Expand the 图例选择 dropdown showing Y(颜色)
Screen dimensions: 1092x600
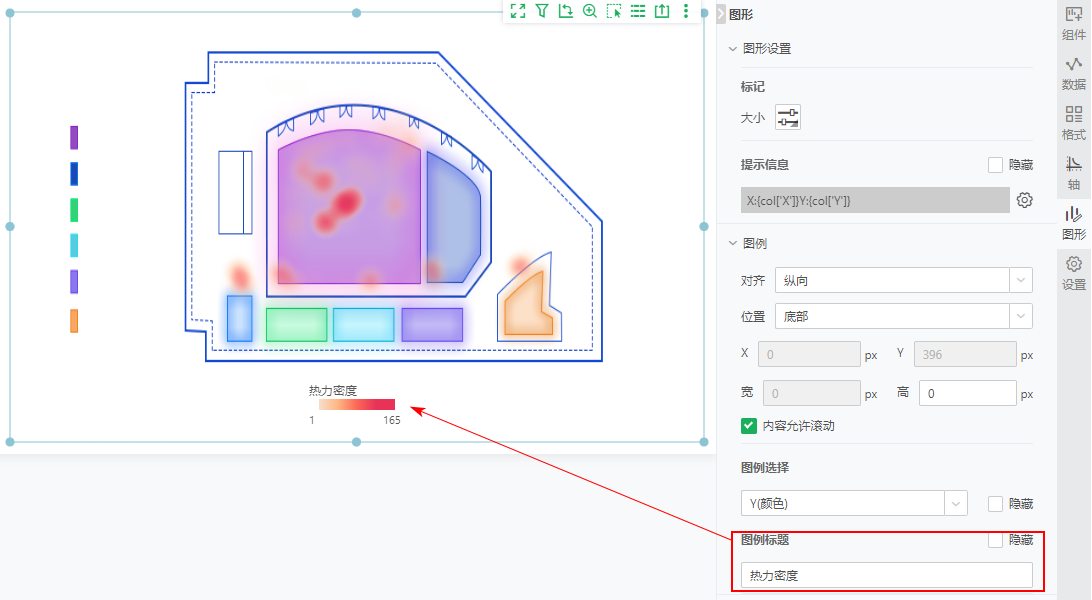(854, 503)
